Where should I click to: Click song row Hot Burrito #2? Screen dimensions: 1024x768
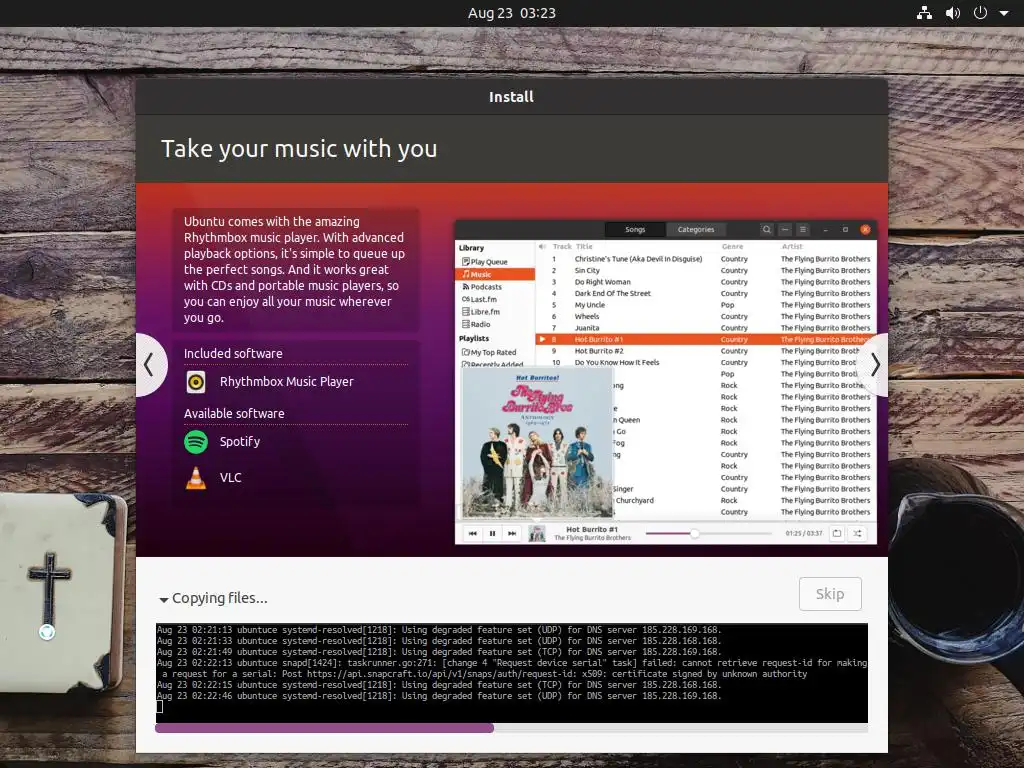(x=705, y=351)
